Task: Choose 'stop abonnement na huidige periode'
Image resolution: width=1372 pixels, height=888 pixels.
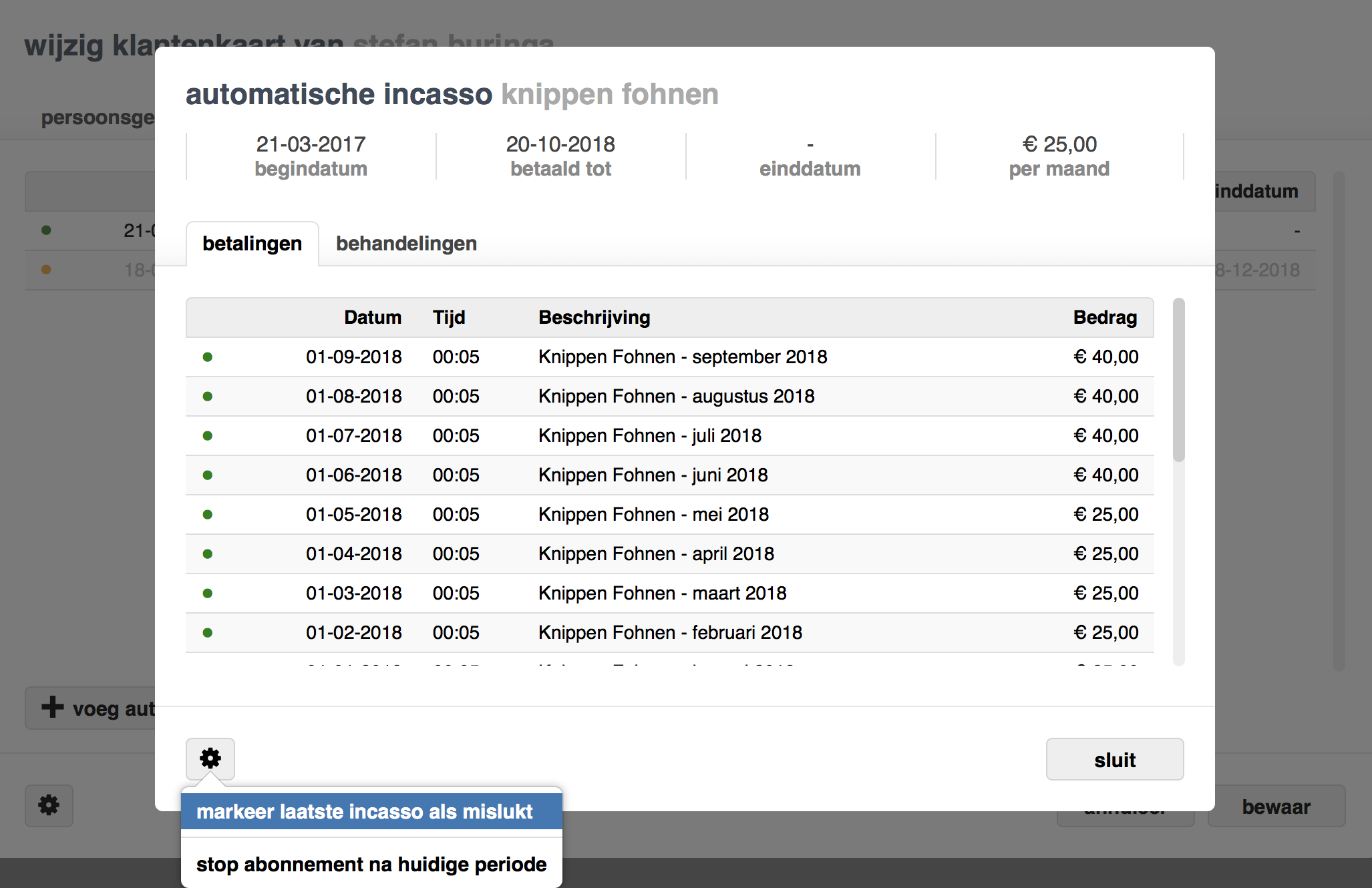Action: click(371, 864)
